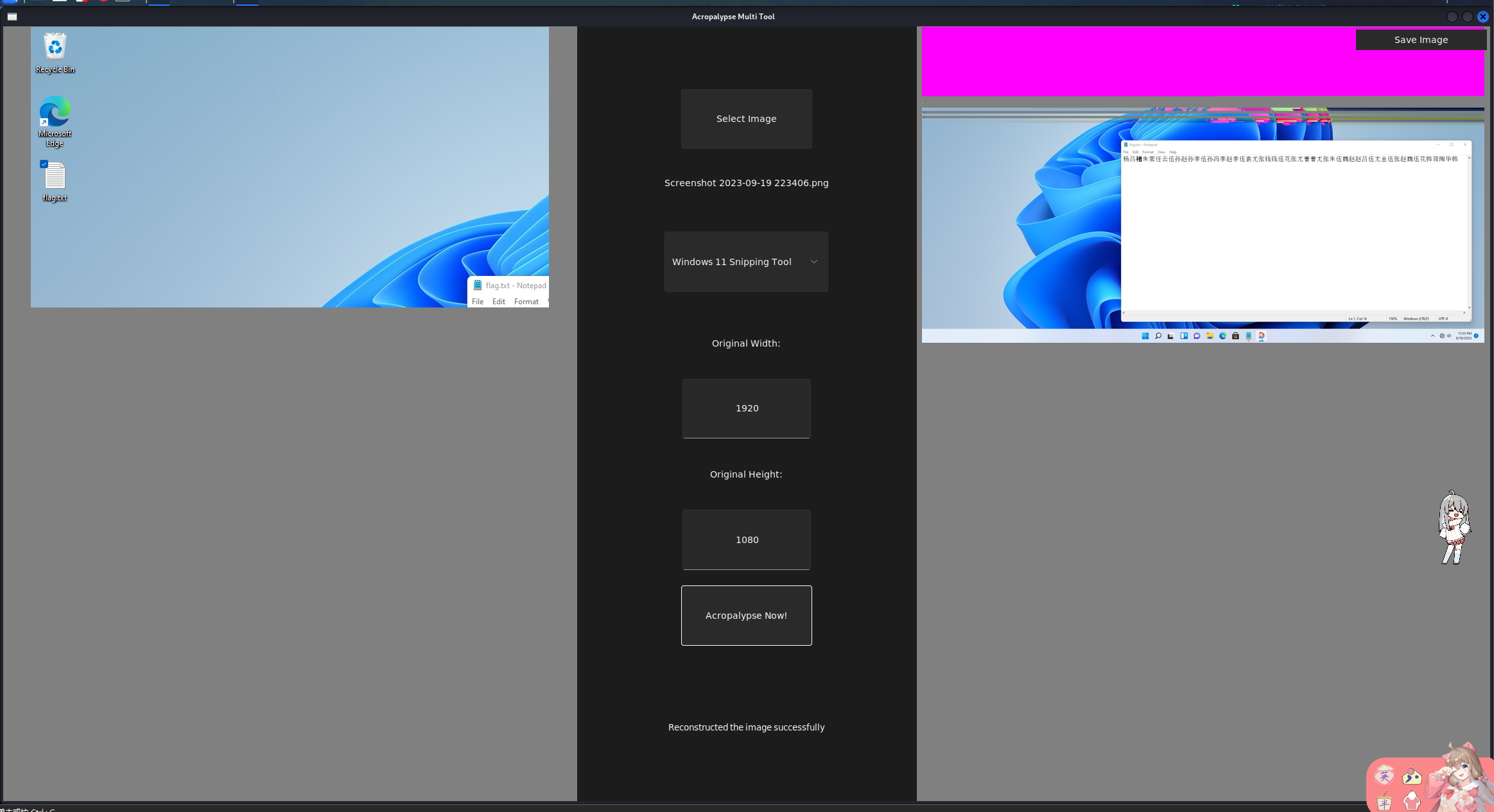Click File menu in cropped Notepad image
This screenshot has width=1494, height=812.
478,302
